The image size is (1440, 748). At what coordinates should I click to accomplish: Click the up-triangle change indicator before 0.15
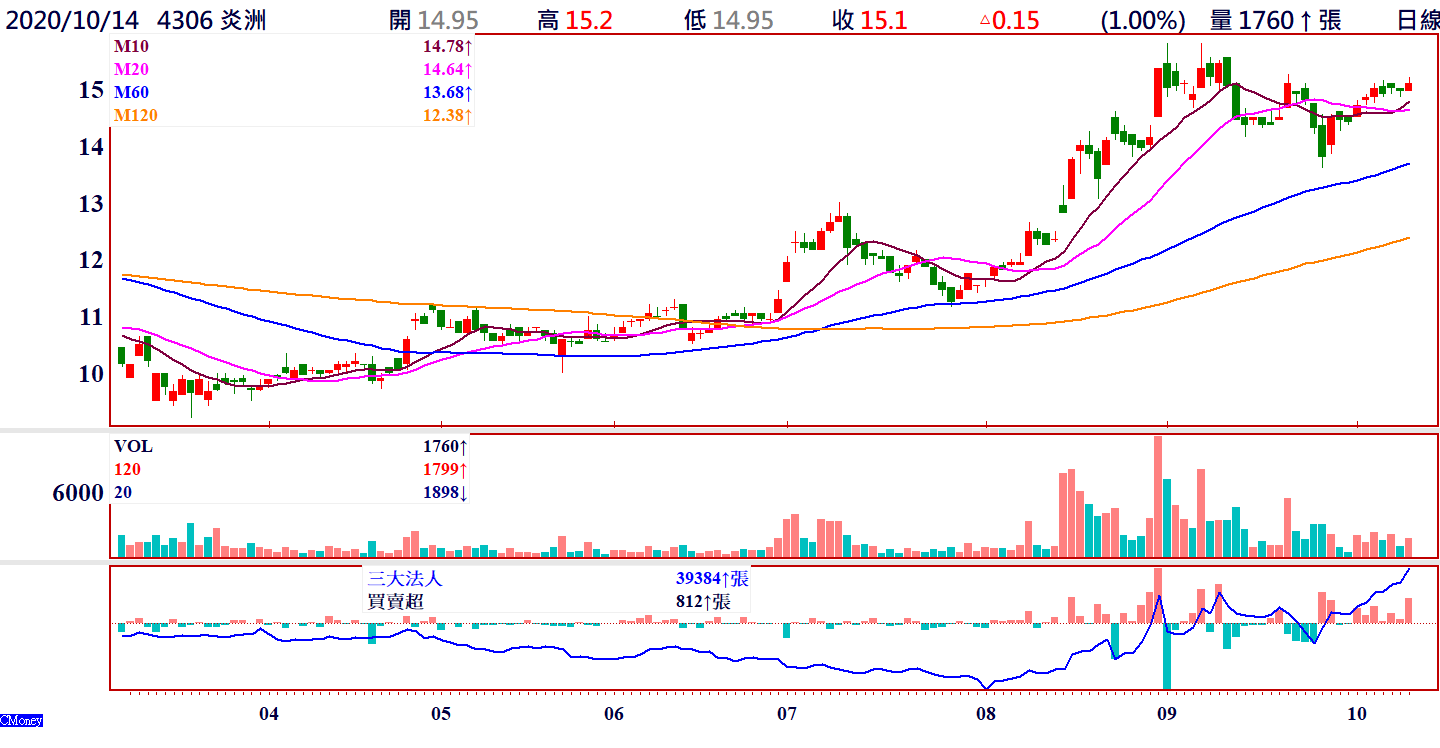pyautogui.click(x=984, y=20)
